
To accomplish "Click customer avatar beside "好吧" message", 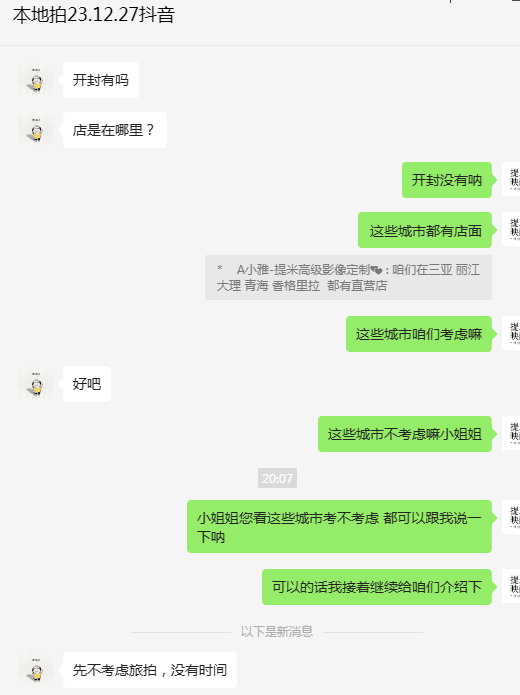I will [36, 383].
